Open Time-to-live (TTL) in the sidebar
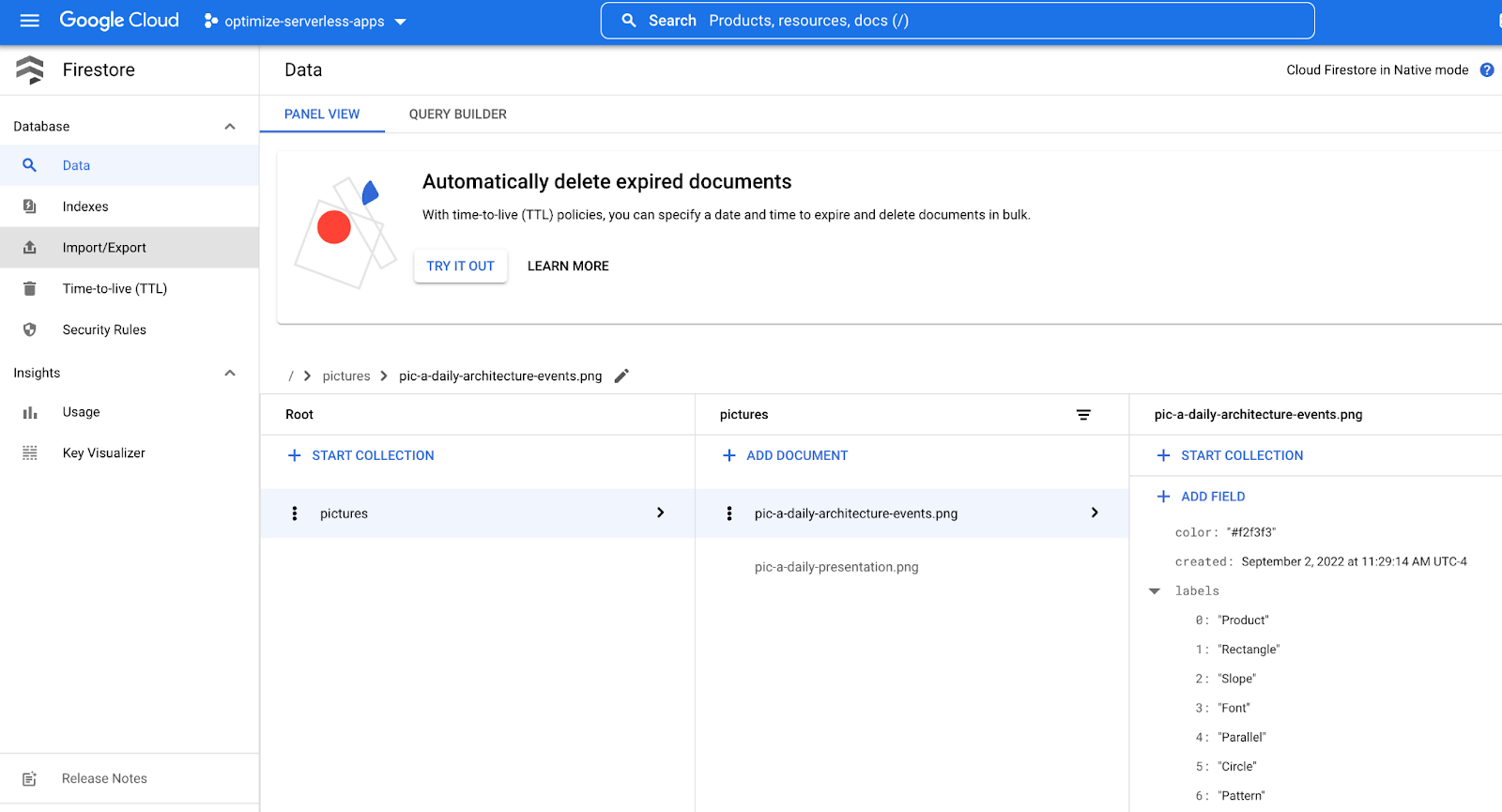1502x812 pixels. click(x=115, y=289)
